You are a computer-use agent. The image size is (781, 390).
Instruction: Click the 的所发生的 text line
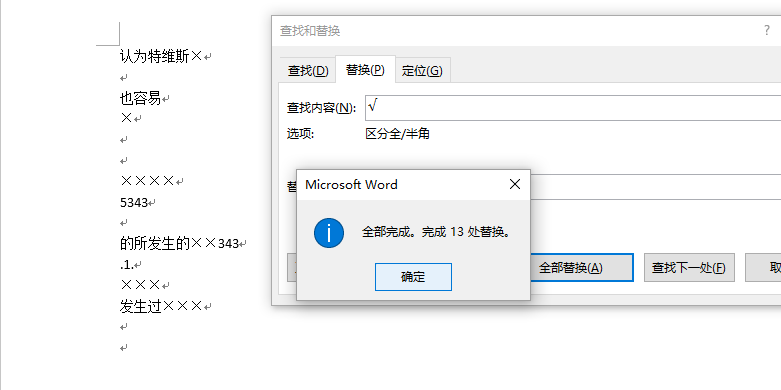(x=155, y=244)
